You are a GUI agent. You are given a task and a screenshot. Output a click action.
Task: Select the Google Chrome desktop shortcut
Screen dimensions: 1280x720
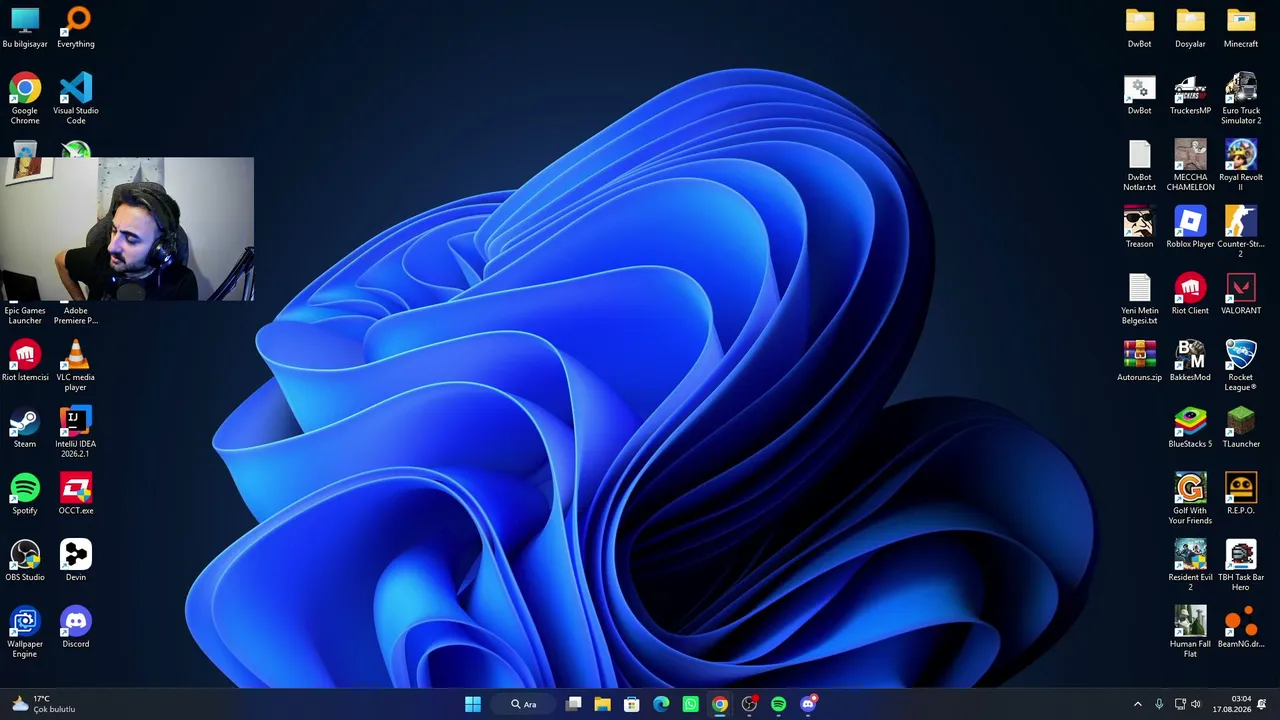(x=25, y=99)
